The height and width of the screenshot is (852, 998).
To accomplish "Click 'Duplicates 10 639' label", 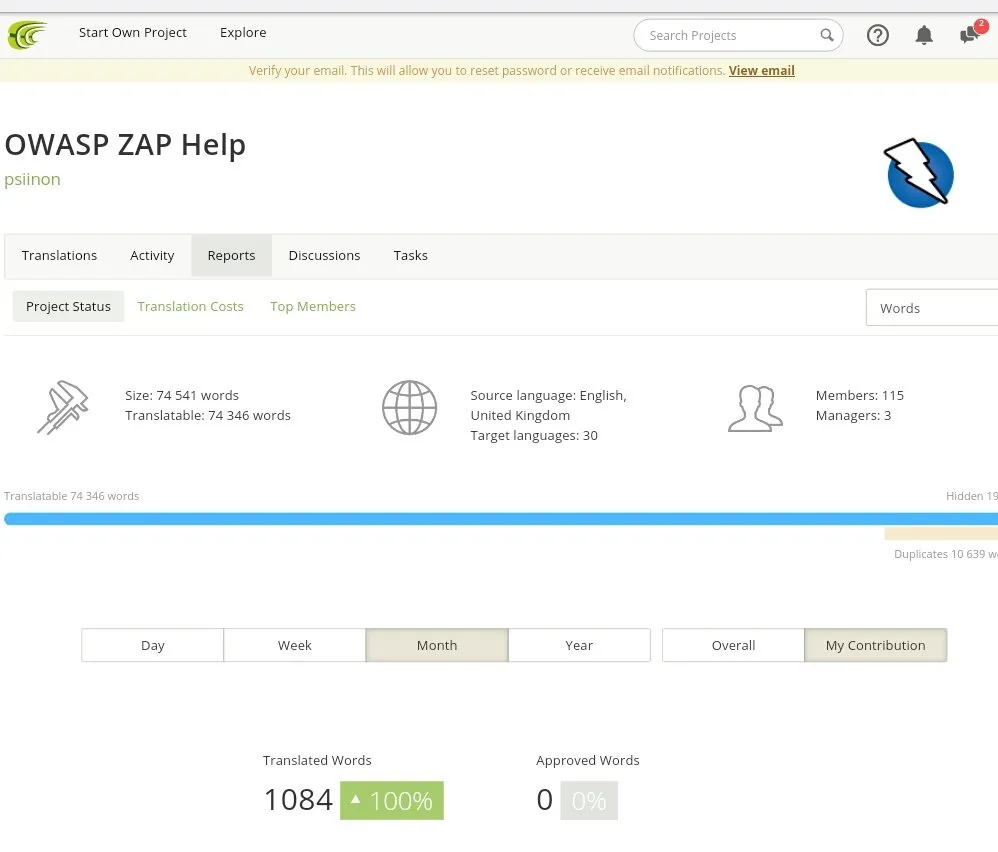I will pyautogui.click(x=946, y=554).
